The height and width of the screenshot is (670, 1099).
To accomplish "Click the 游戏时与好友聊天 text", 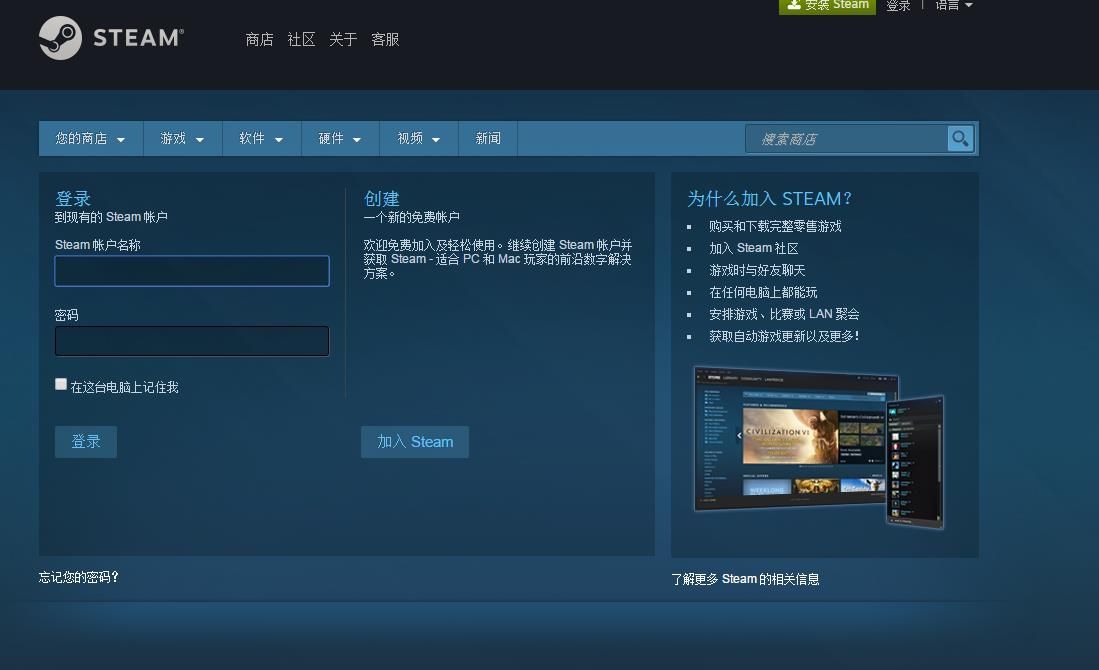I will [757, 271].
